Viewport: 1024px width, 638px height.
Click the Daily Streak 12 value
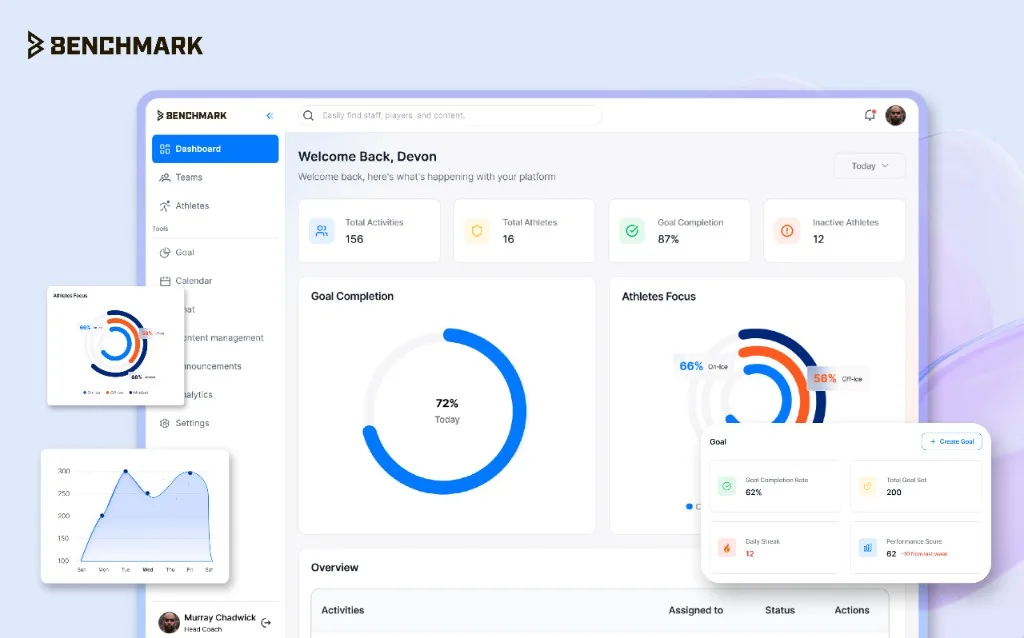749,554
